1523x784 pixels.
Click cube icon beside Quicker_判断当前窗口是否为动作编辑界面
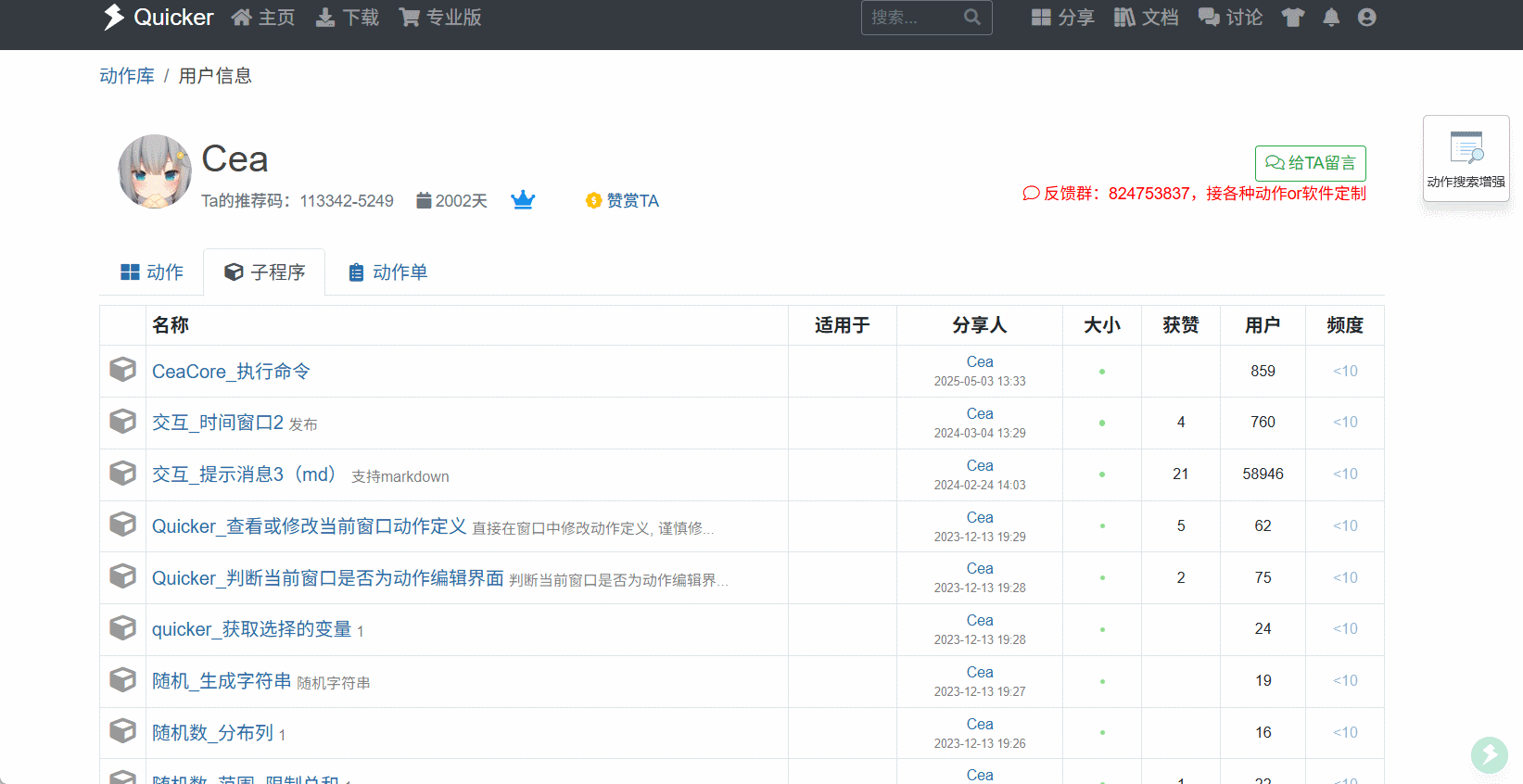click(x=122, y=576)
